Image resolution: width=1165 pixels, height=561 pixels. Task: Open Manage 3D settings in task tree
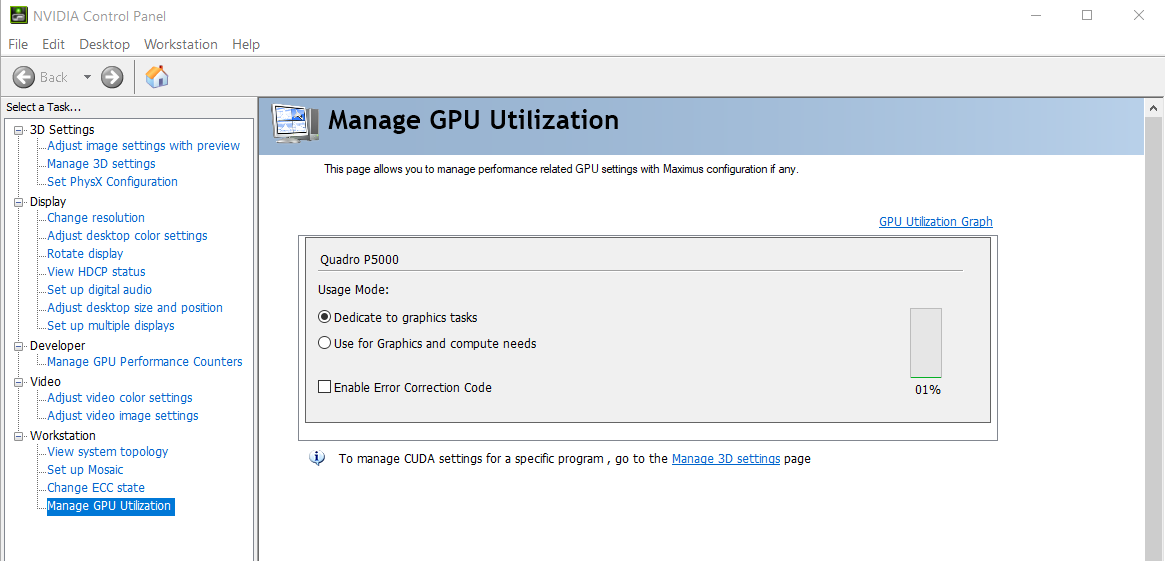[101, 163]
